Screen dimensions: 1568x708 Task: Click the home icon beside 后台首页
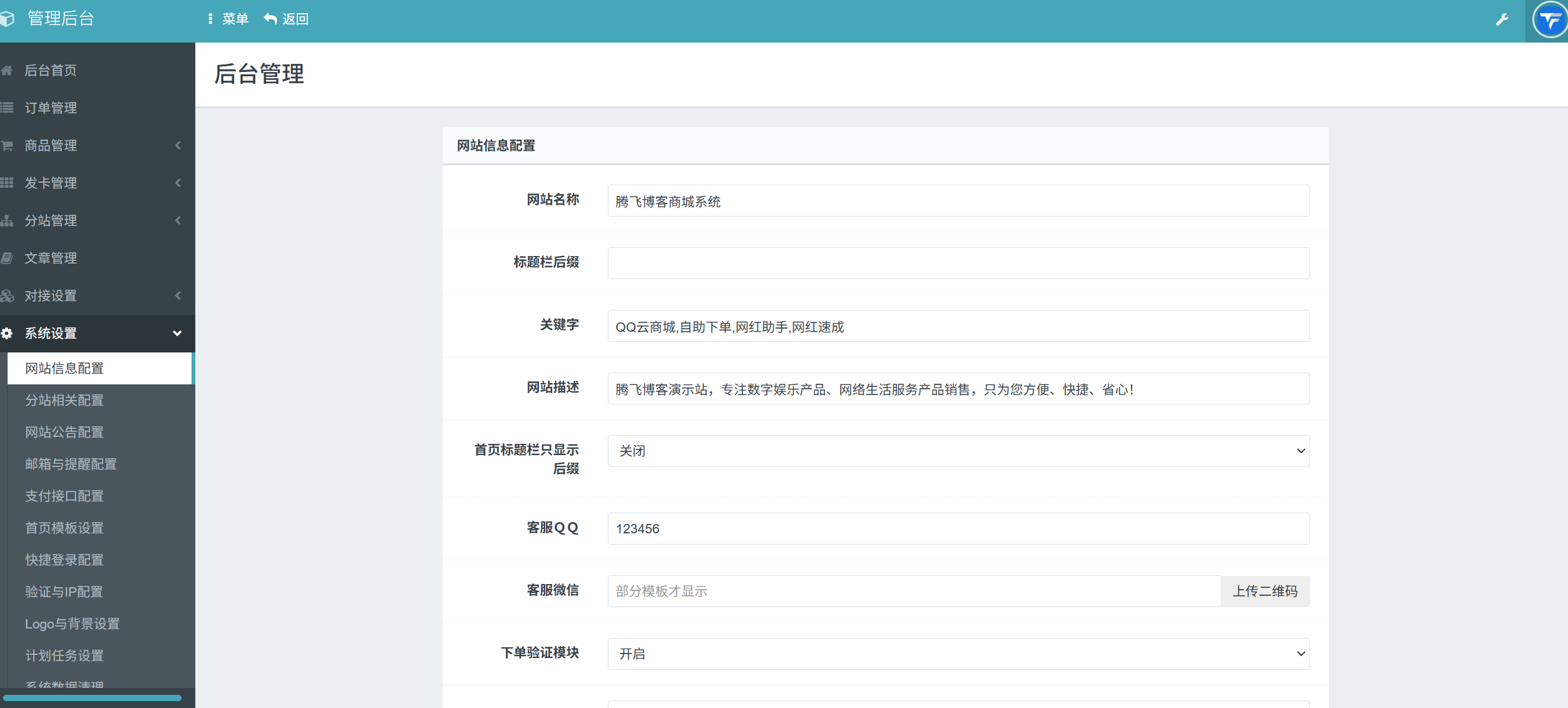coord(8,70)
